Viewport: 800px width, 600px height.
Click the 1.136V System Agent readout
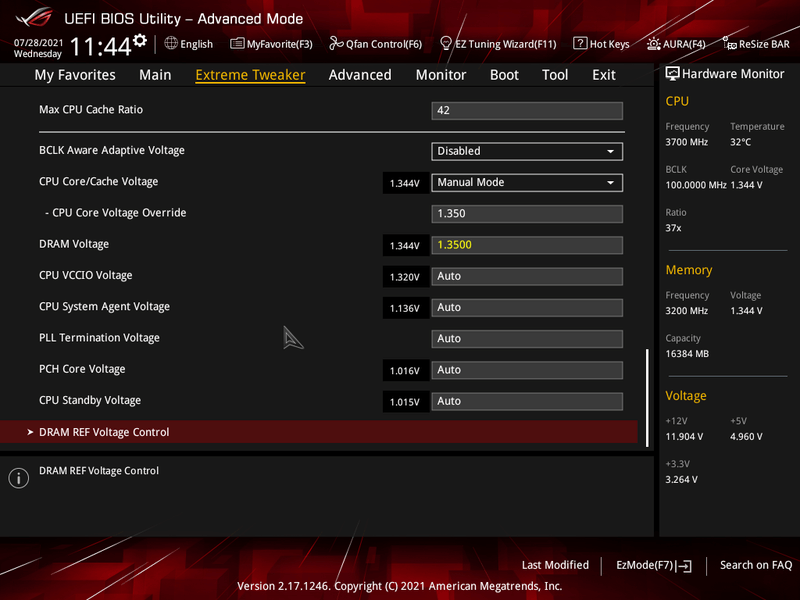point(405,308)
